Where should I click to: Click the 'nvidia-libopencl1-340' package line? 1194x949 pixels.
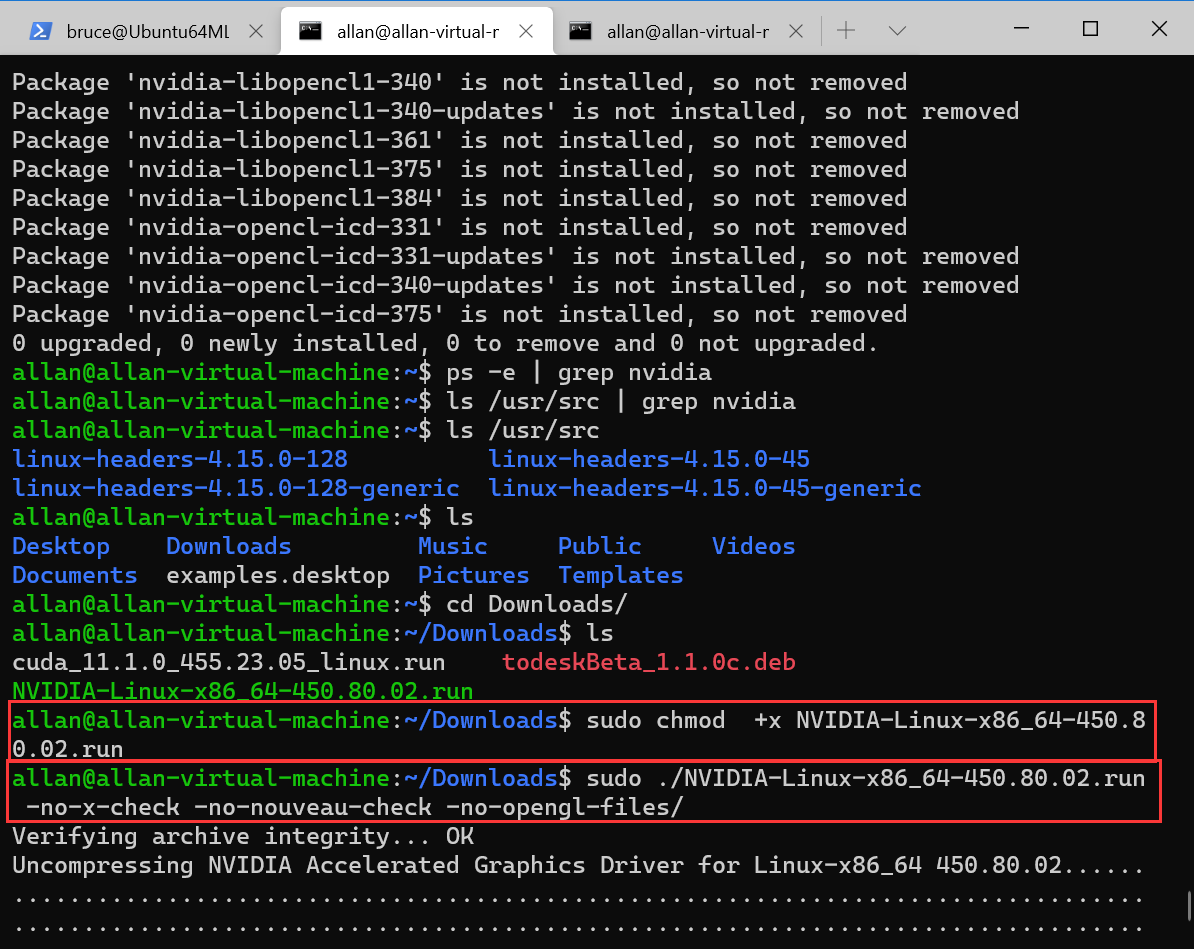click(460, 82)
